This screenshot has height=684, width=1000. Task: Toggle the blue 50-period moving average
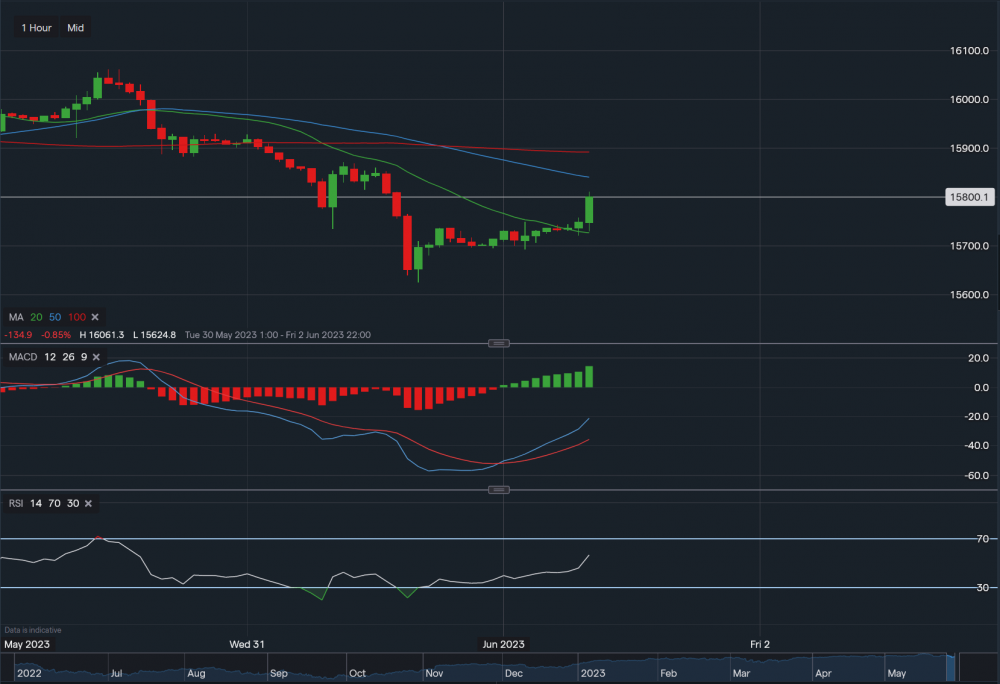pyautogui.click(x=54, y=317)
